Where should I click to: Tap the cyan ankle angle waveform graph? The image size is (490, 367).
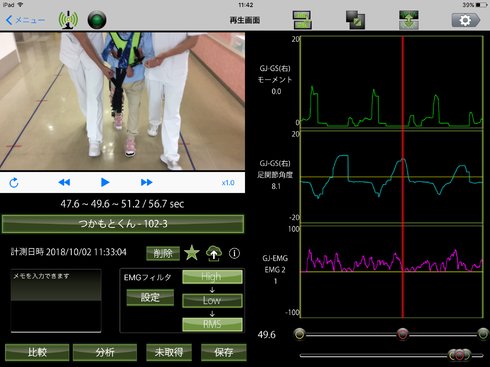[392, 177]
